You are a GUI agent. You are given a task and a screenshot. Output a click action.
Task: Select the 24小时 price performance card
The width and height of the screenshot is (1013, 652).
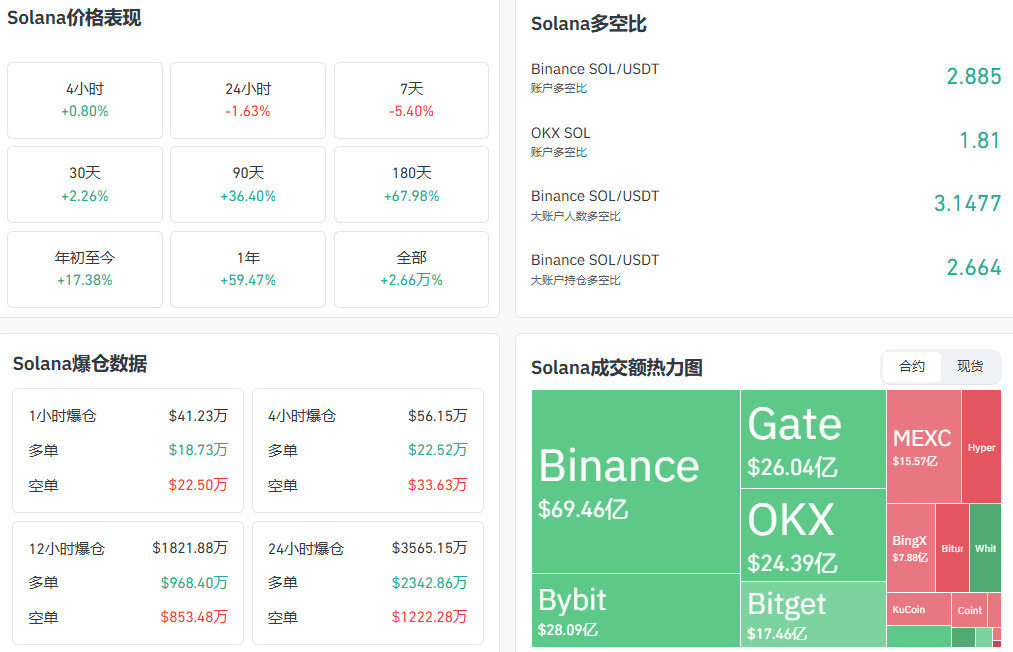point(248,100)
